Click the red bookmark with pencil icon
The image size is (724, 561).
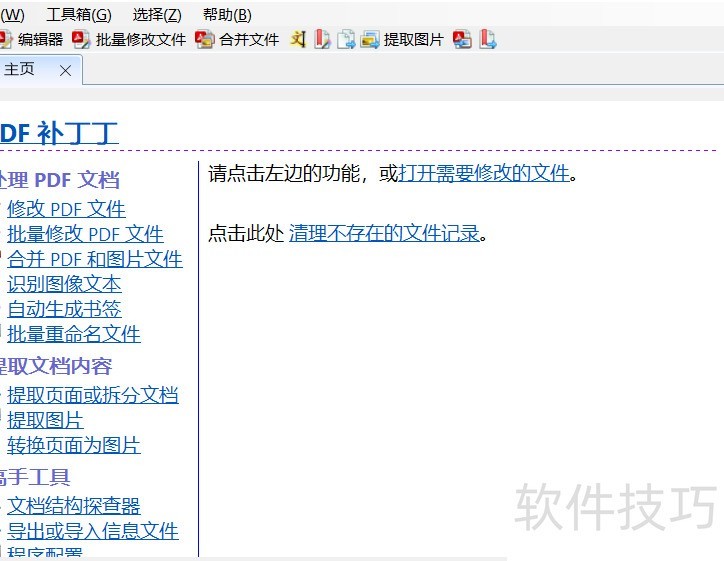322,40
